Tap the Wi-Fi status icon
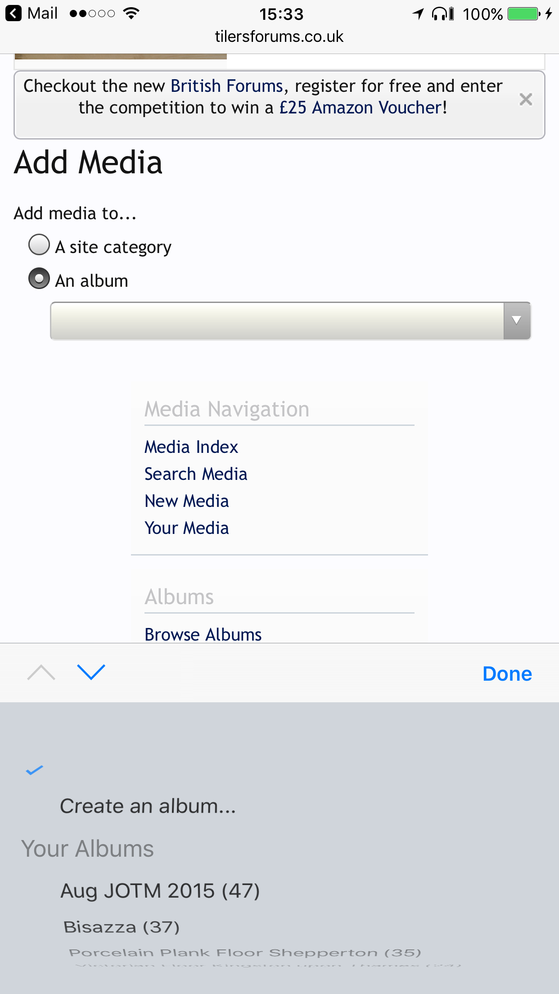The height and width of the screenshot is (994, 559). (131, 13)
